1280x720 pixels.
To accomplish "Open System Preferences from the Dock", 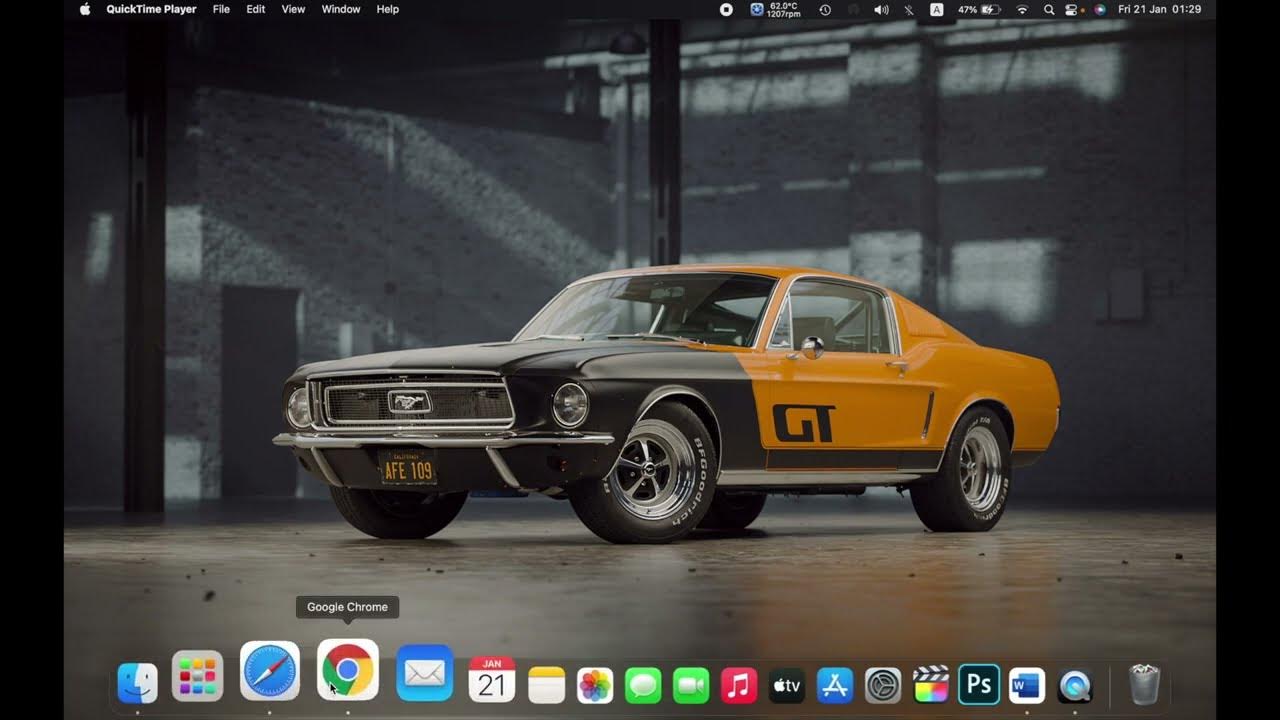I will (883, 685).
